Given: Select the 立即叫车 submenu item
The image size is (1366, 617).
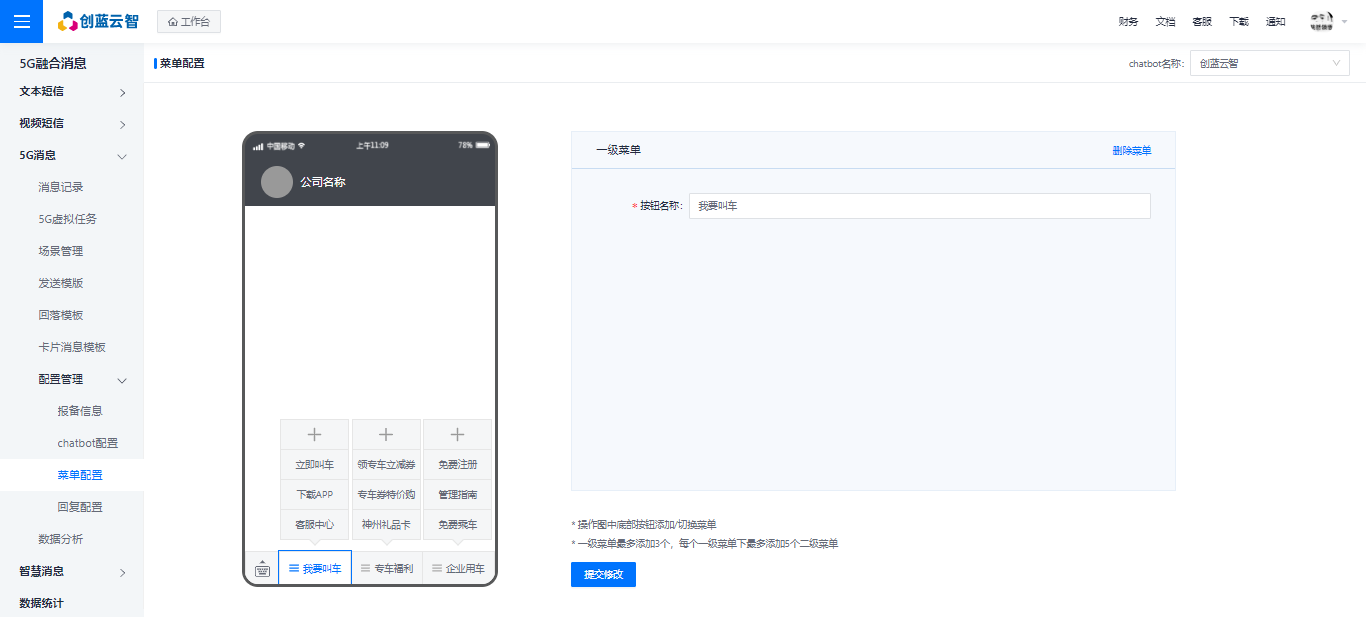Looking at the screenshot, I should click(315, 465).
